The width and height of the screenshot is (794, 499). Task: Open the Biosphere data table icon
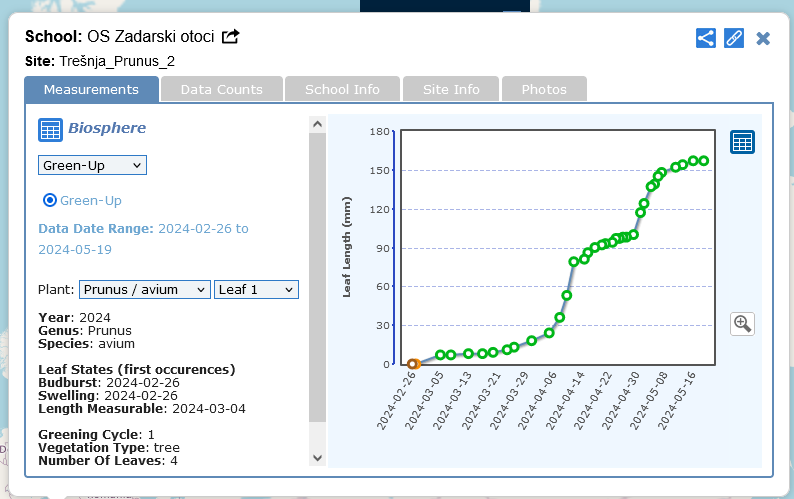(50, 129)
